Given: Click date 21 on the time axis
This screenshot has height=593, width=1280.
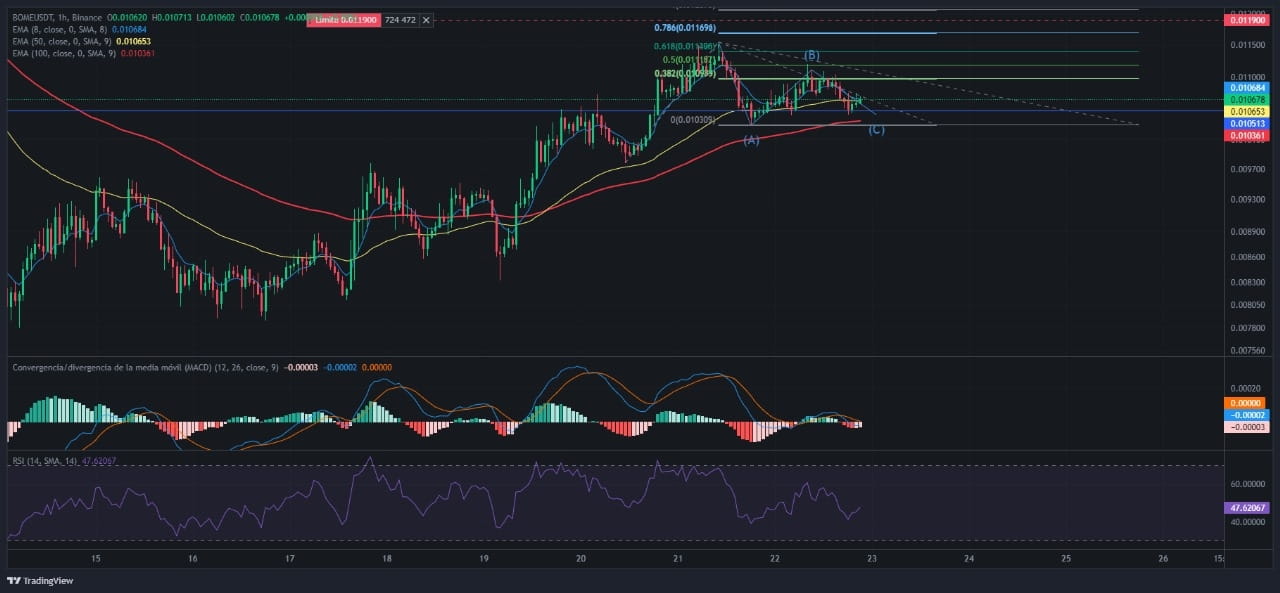Looking at the screenshot, I should point(677,559).
